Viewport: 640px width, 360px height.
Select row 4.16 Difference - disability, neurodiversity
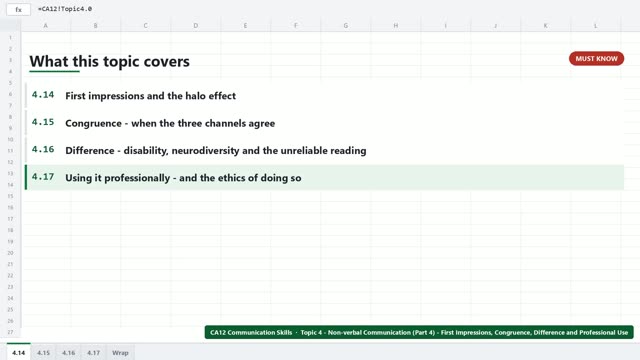(x=324, y=150)
